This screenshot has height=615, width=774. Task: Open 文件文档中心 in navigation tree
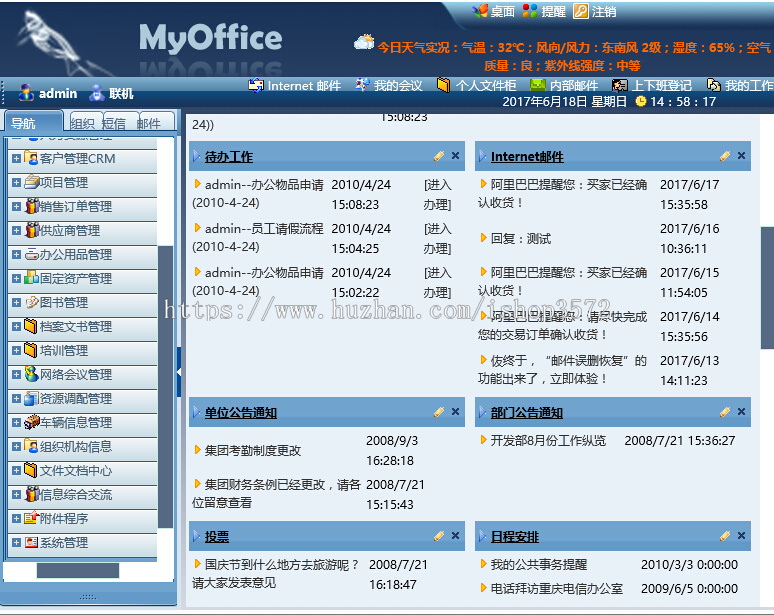click(76, 471)
